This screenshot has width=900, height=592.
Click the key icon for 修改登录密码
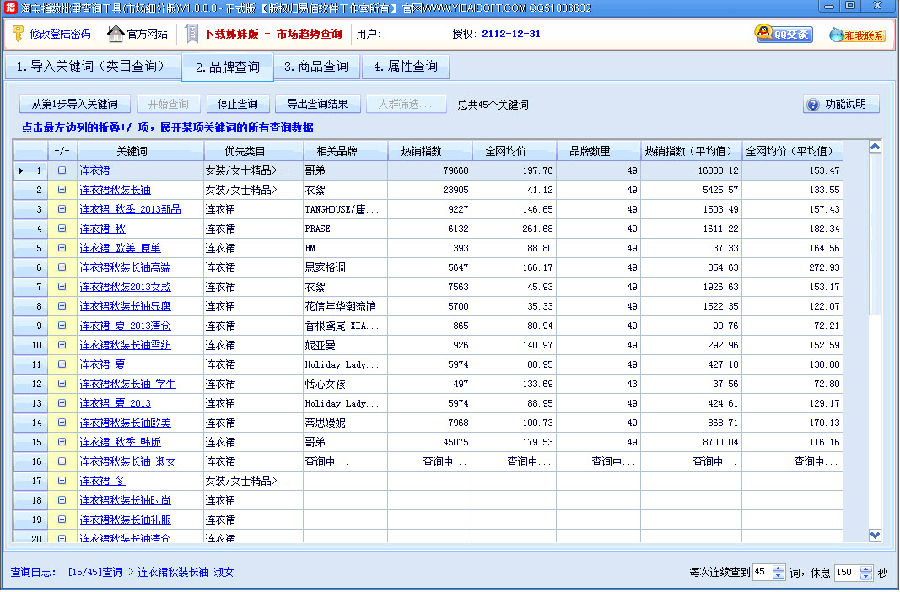point(18,34)
